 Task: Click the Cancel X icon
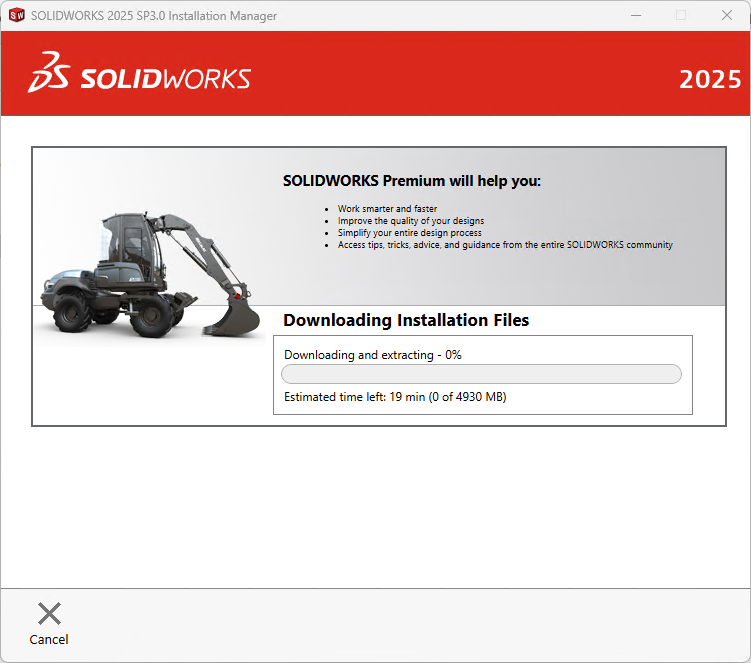tap(49, 613)
